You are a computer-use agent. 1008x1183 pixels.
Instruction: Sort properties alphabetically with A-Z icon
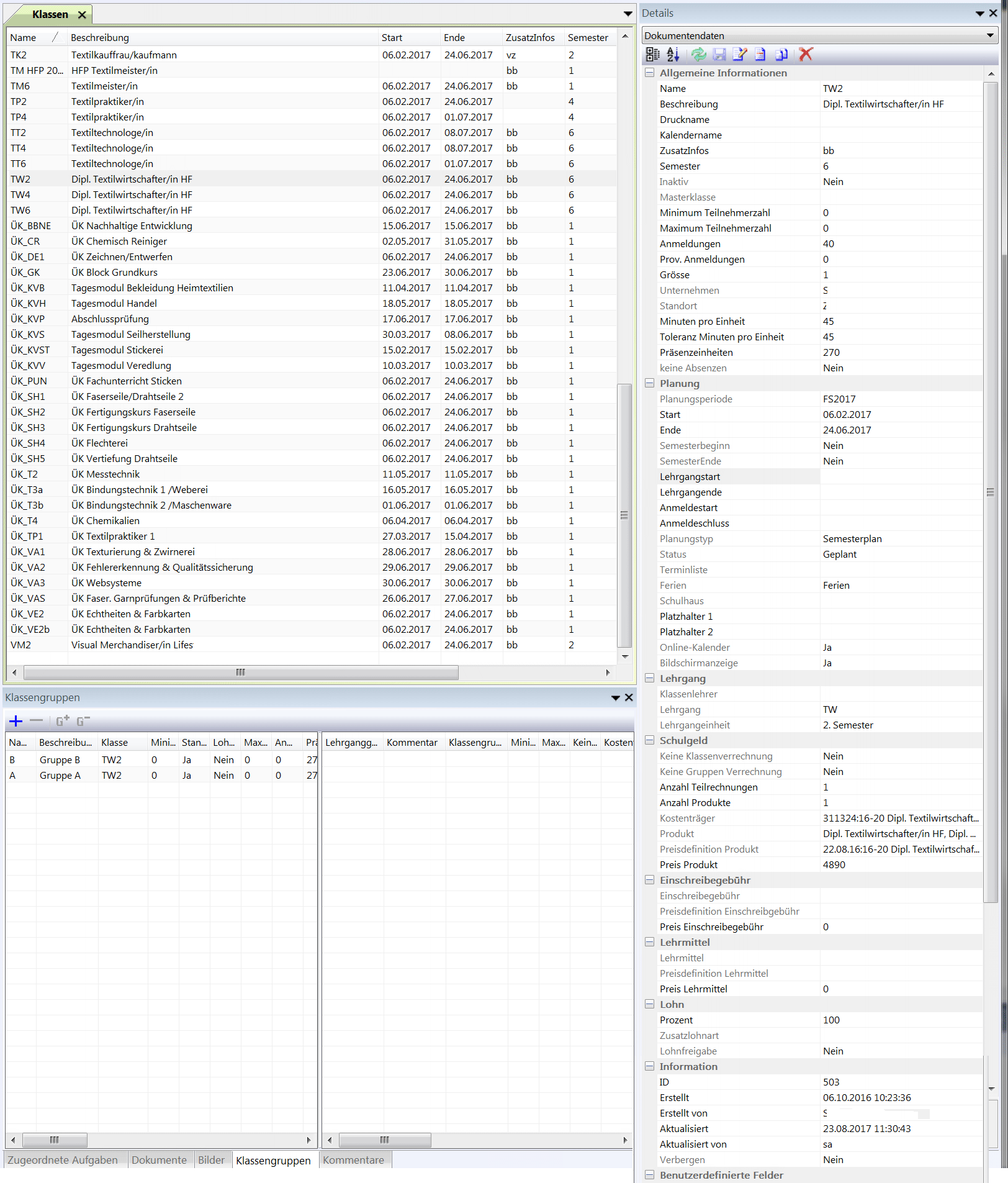673,55
